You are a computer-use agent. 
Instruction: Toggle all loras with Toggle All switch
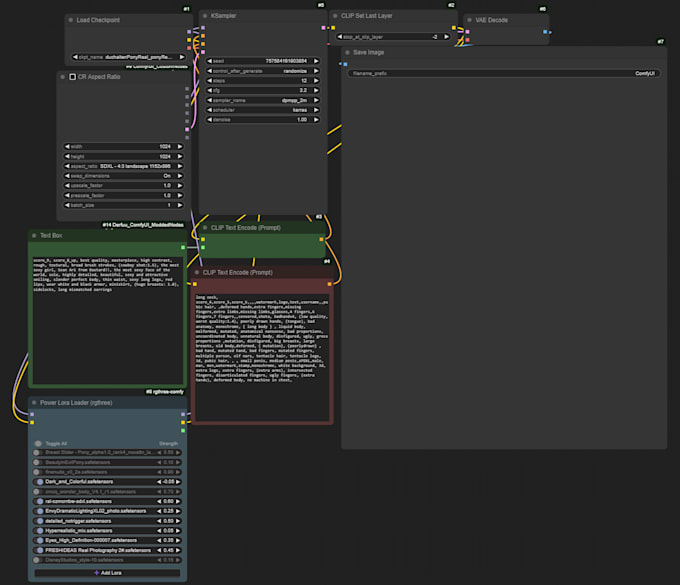coord(40,443)
